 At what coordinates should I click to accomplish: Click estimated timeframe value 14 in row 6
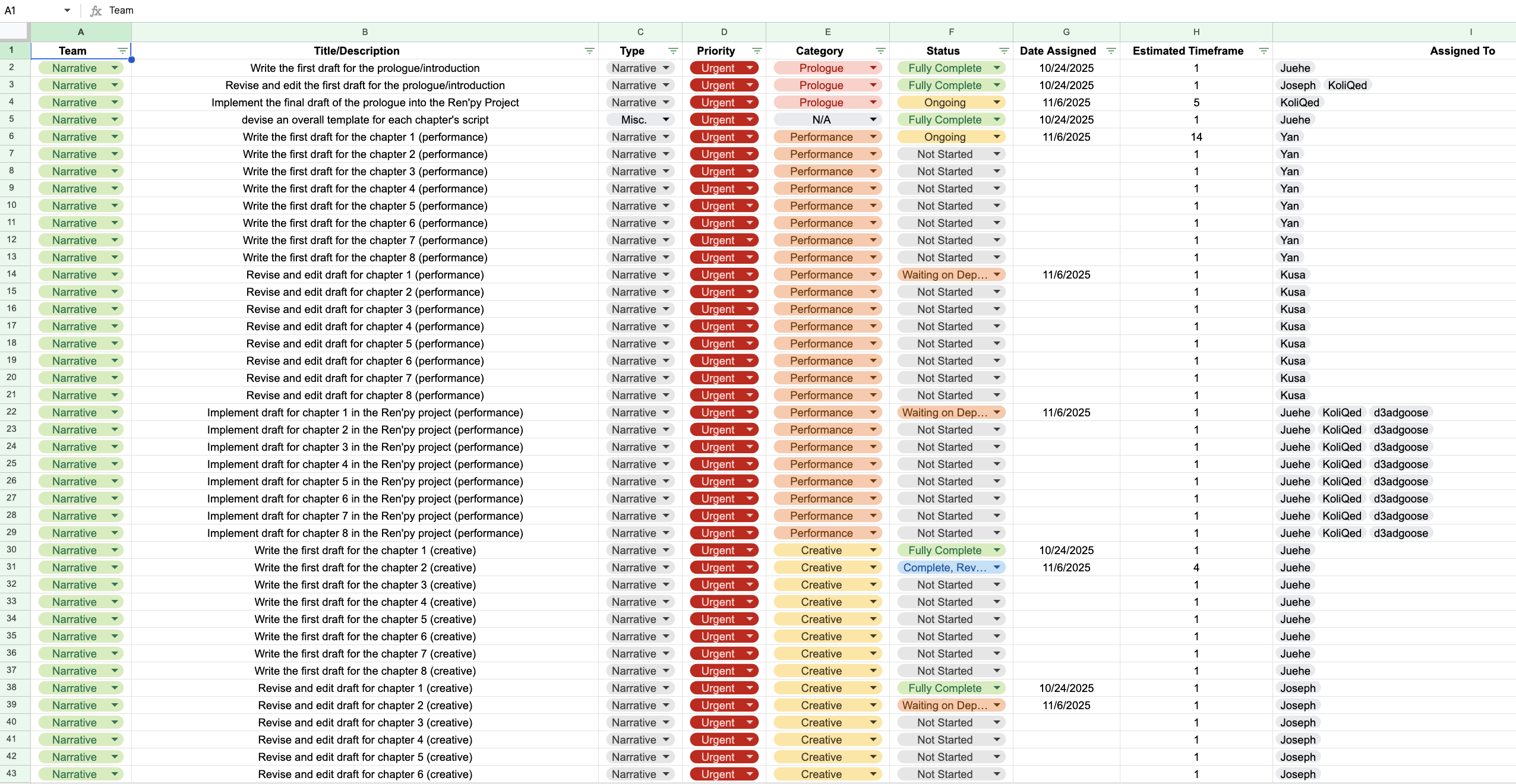point(1196,137)
